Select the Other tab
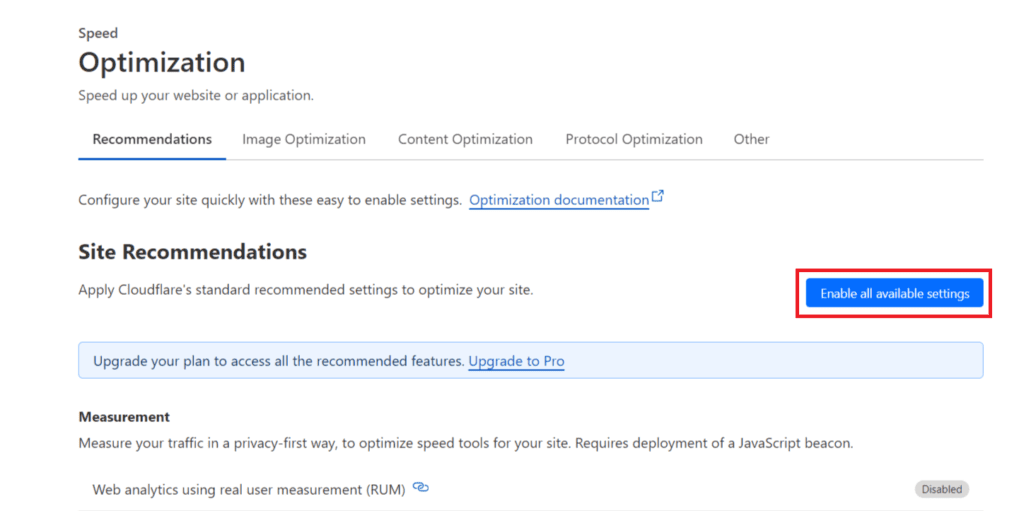This screenshot has width=1024, height=511. [x=751, y=139]
